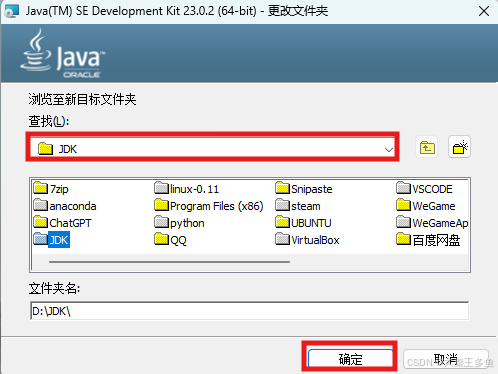Screen dimensions: 498x374
Task: Click the 百度网盘 folder name
Action: [436, 240]
